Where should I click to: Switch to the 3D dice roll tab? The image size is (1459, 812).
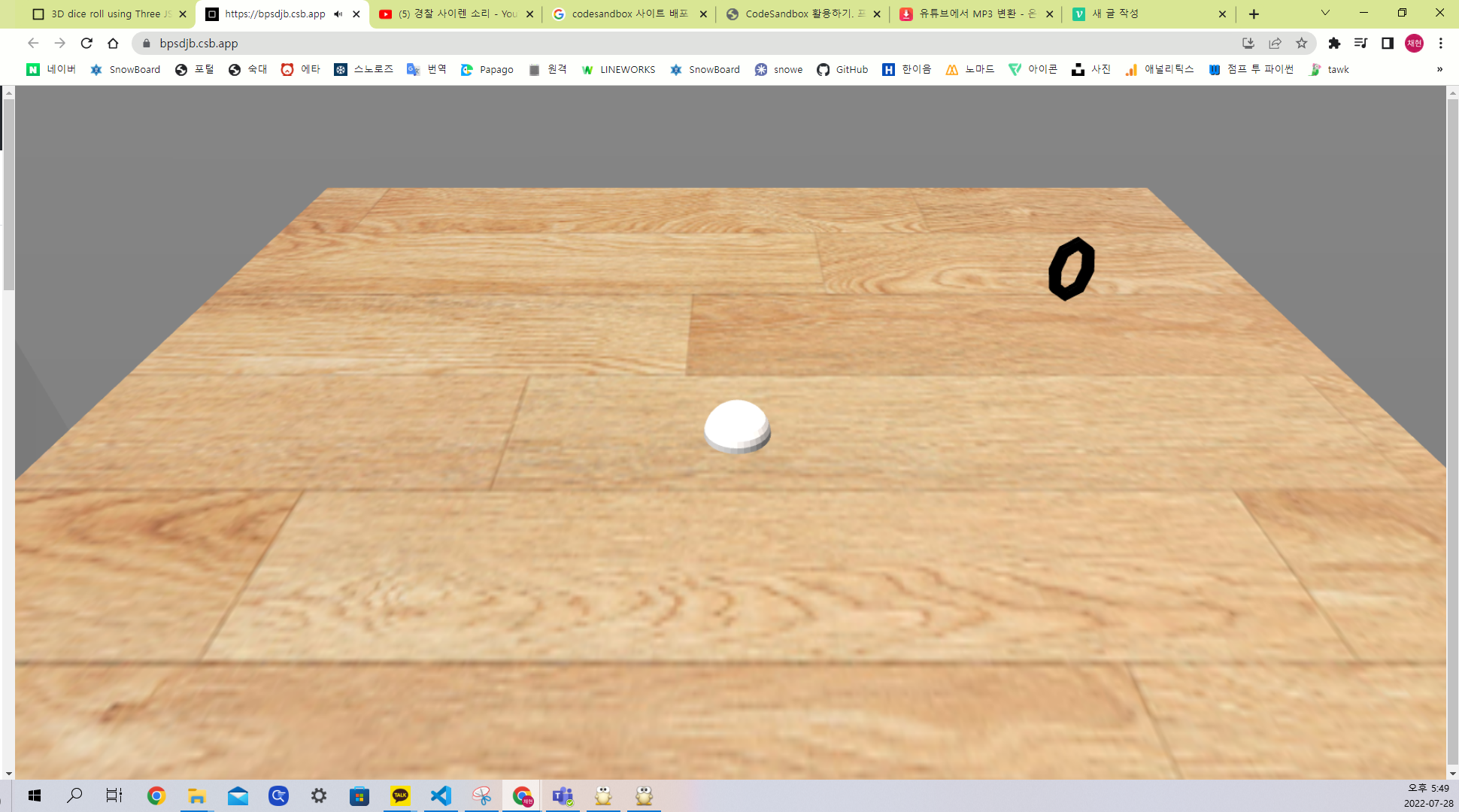click(105, 14)
